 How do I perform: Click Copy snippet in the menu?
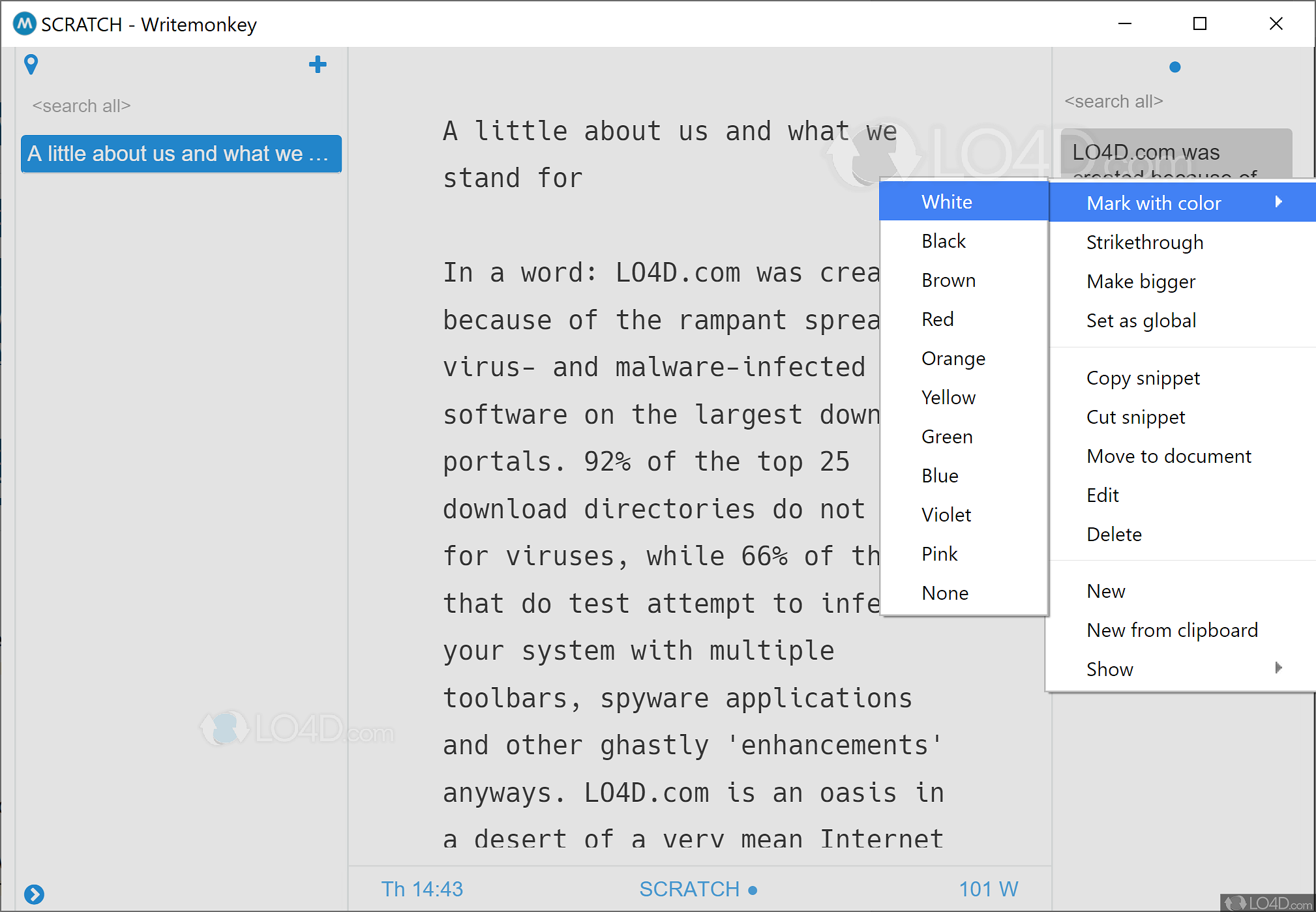[x=1143, y=378]
